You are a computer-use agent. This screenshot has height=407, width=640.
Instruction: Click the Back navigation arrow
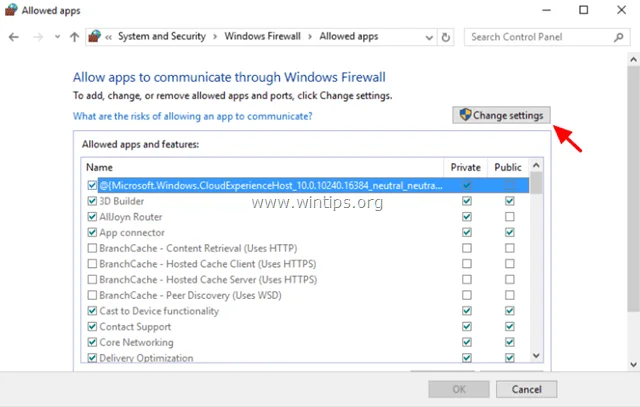pos(14,37)
